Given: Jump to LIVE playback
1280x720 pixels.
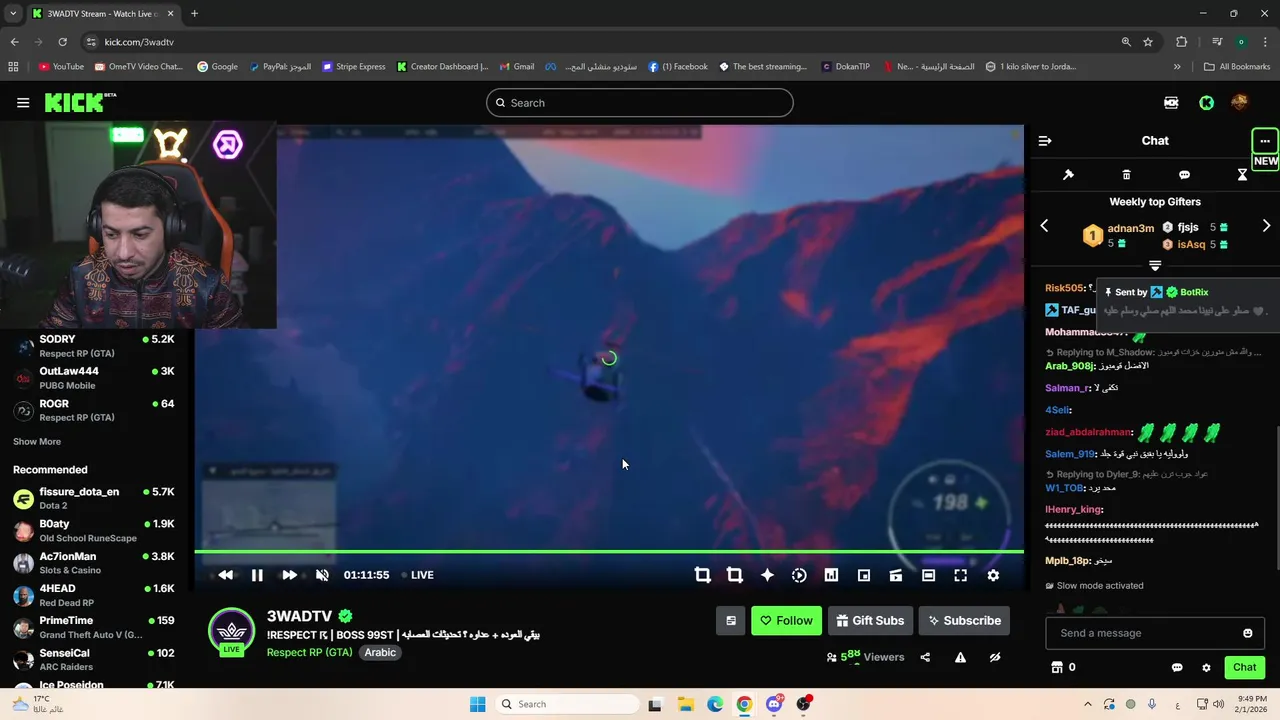Looking at the screenshot, I should (417, 575).
